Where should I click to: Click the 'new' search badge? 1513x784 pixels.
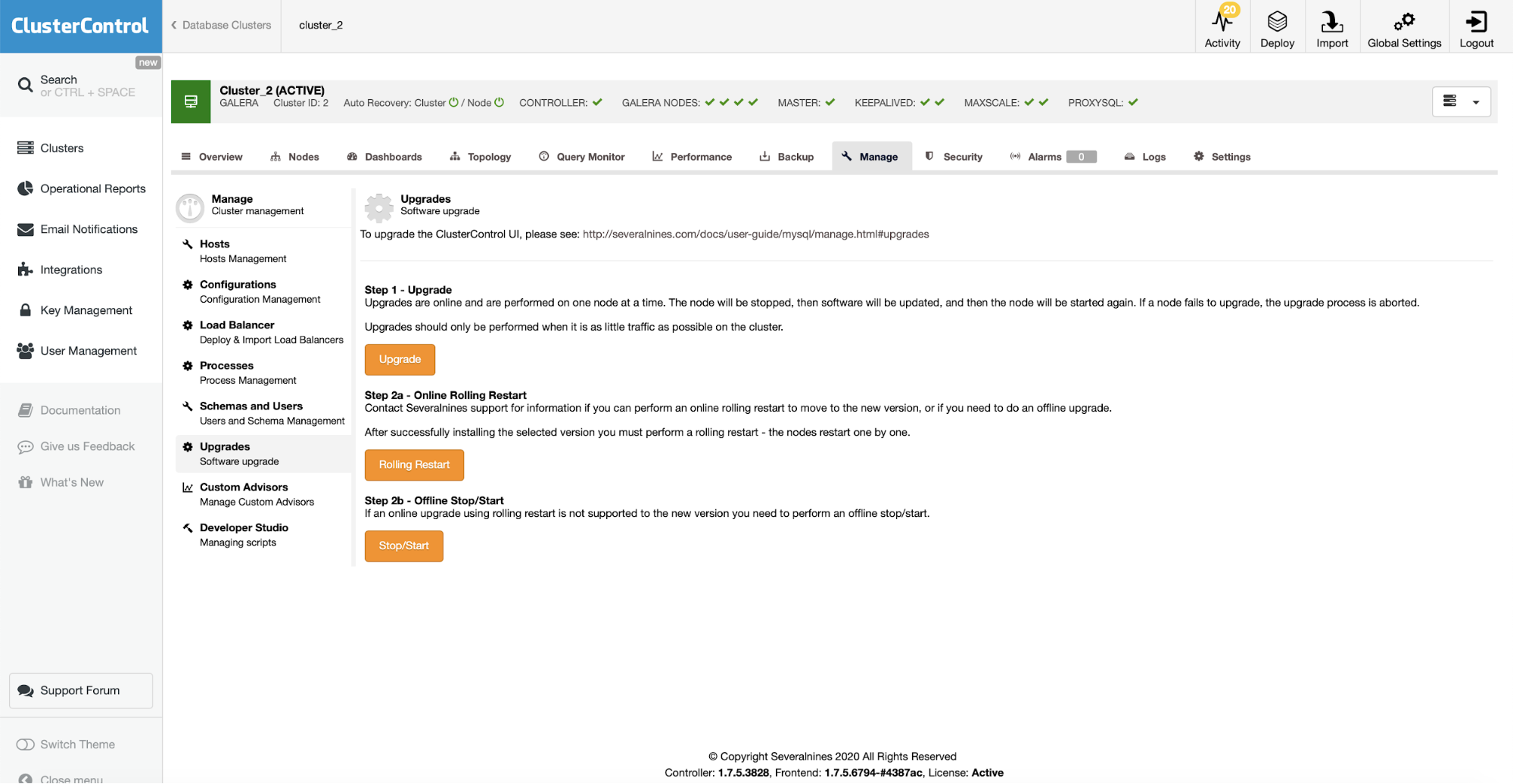click(x=148, y=63)
